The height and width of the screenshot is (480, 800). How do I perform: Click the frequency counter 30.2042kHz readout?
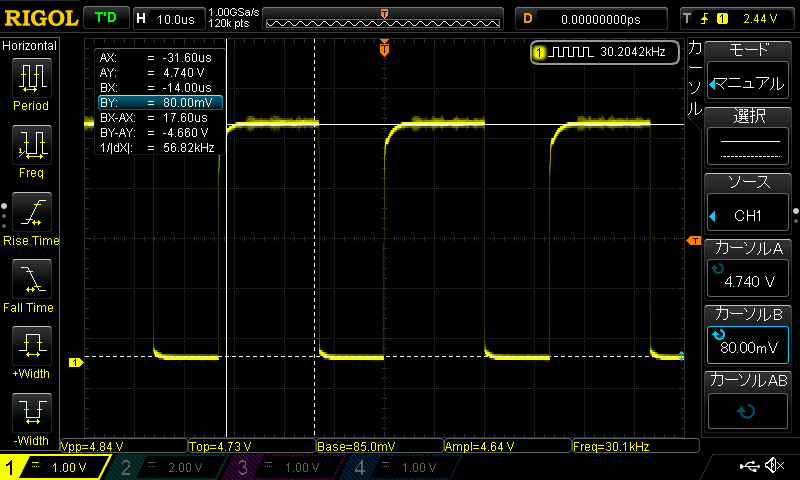(605, 52)
